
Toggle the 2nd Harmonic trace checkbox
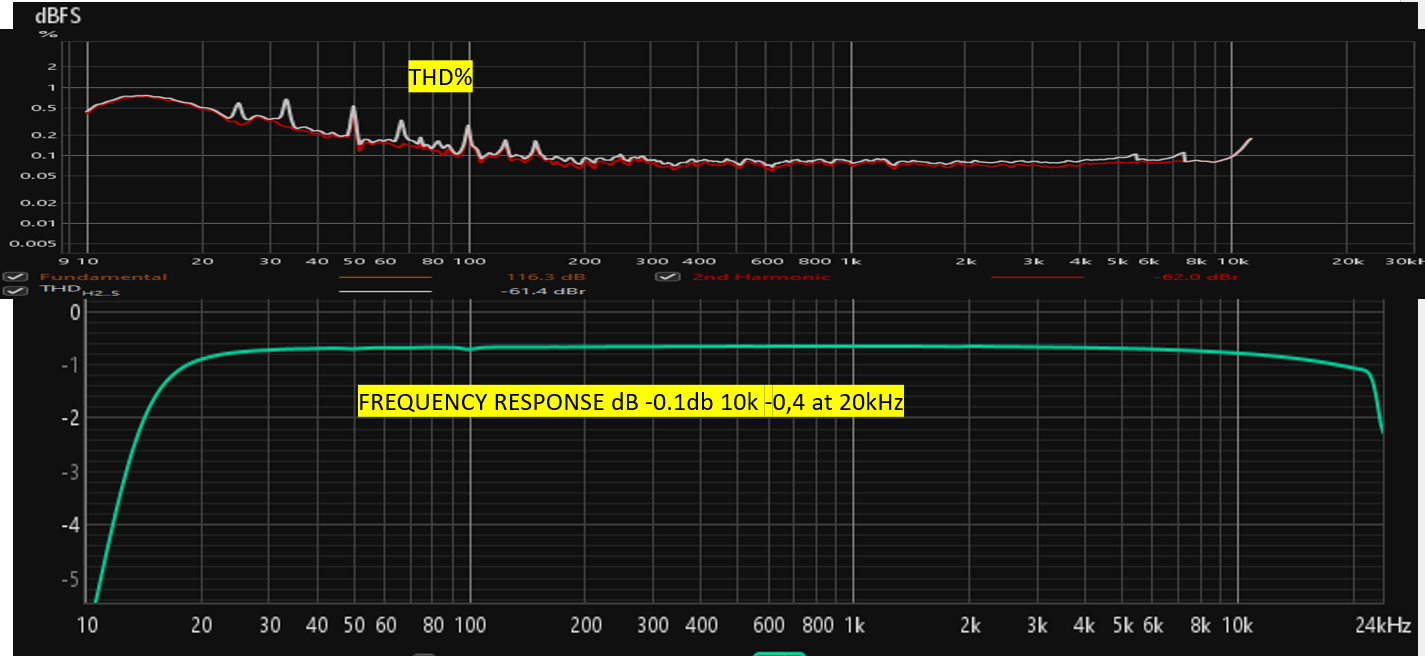pyautogui.click(x=668, y=277)
